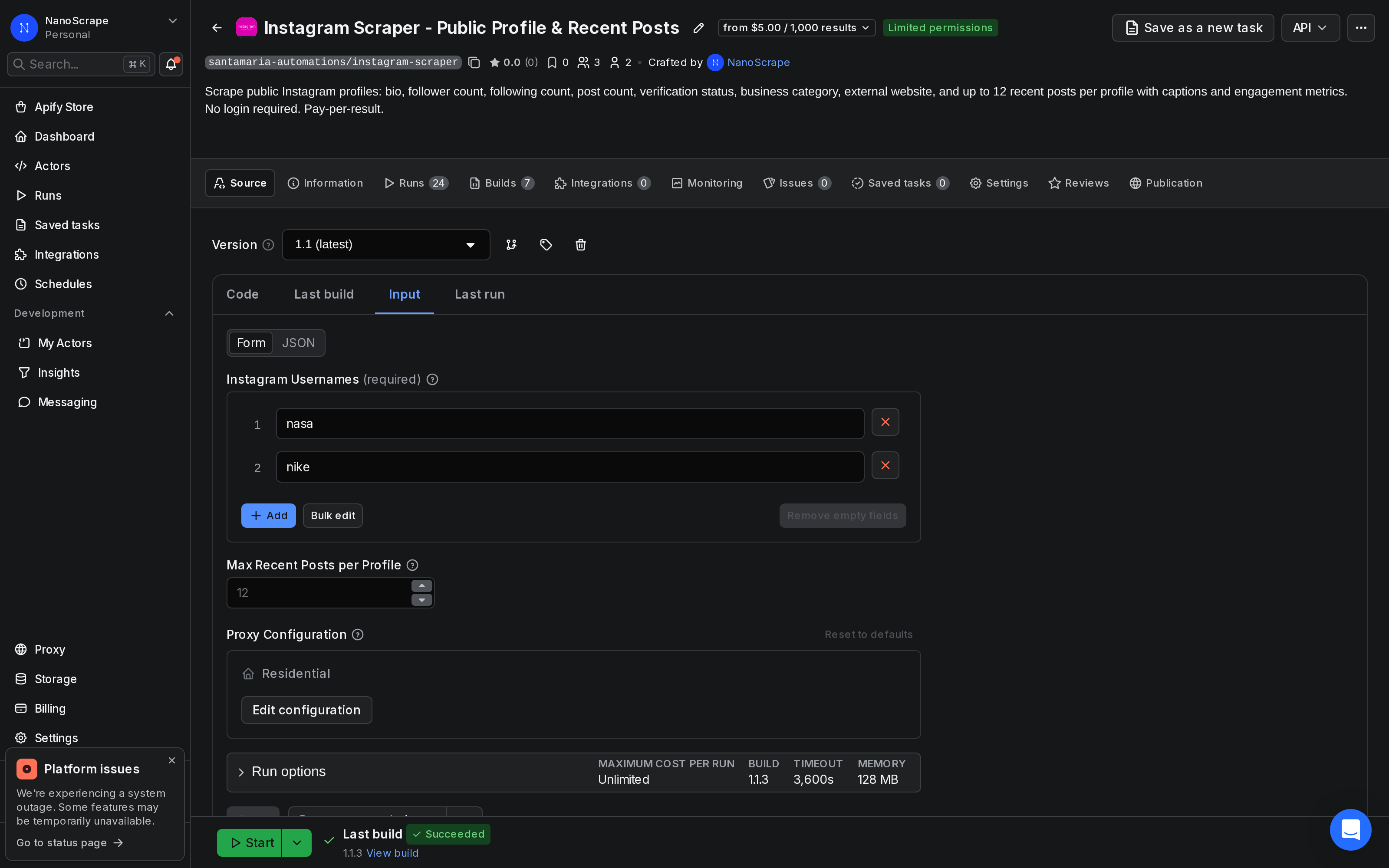The image size is (1389, 868).
Task: Click the version branch icon
Action: pos(511,244)
